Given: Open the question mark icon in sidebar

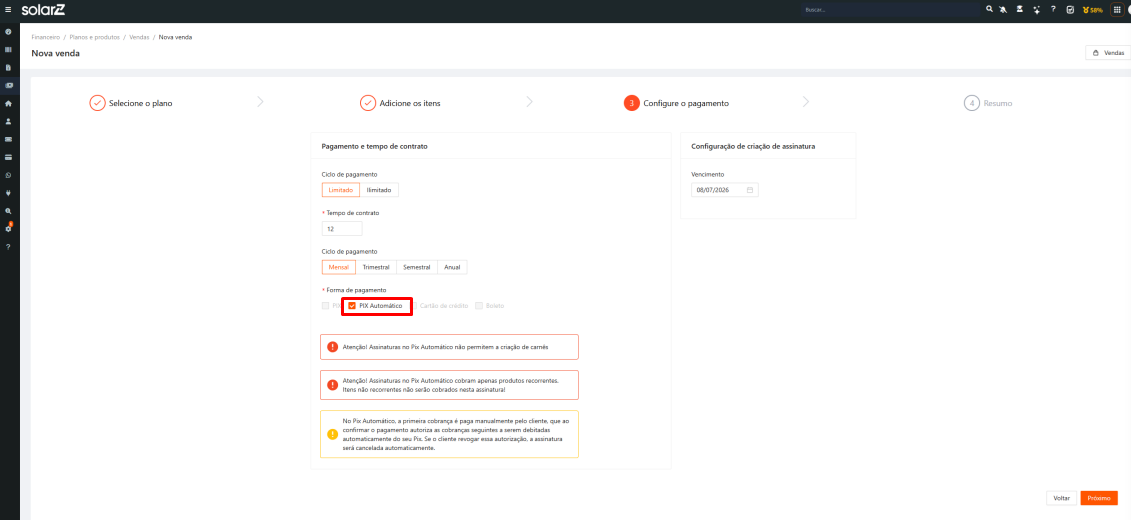Looking at the screenshot, I should [x=8, y=247].
